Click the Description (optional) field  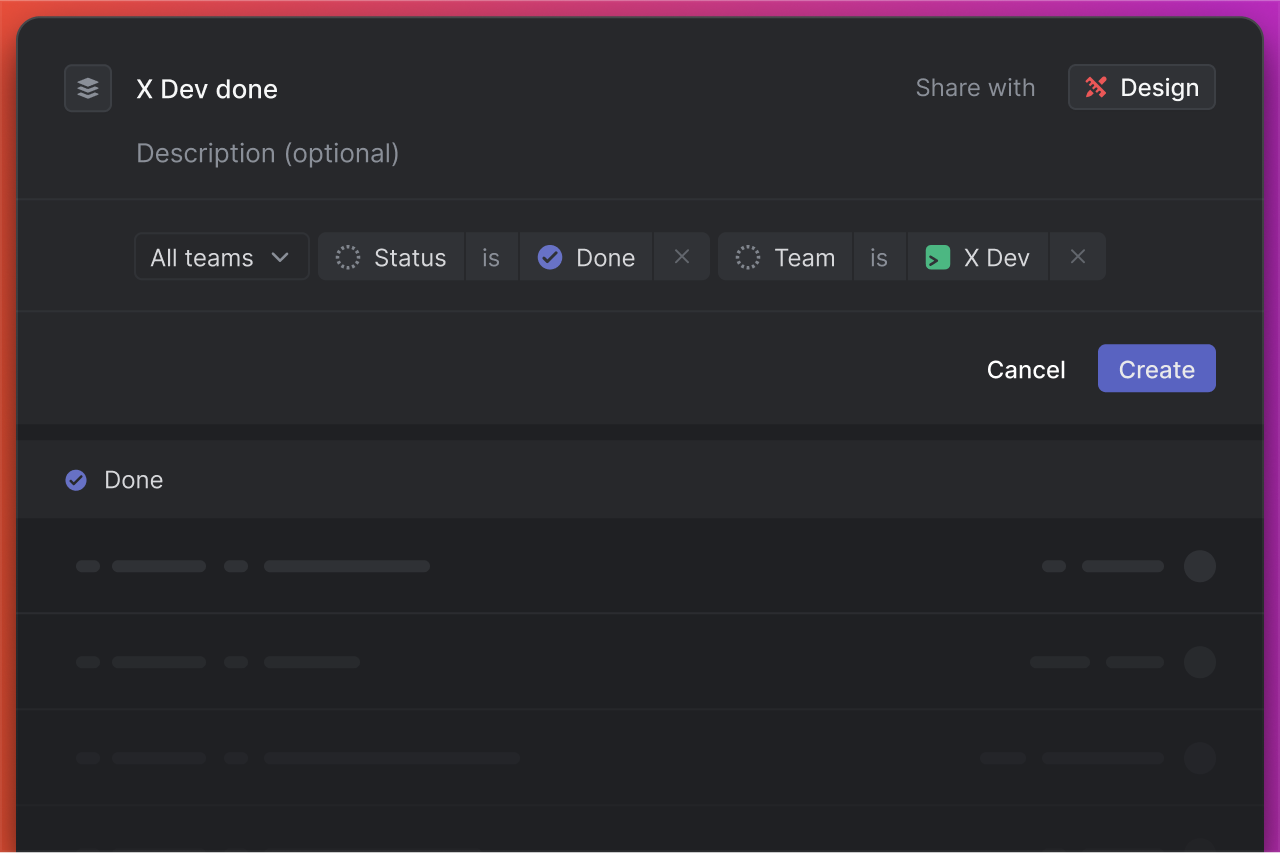[268, 153]
